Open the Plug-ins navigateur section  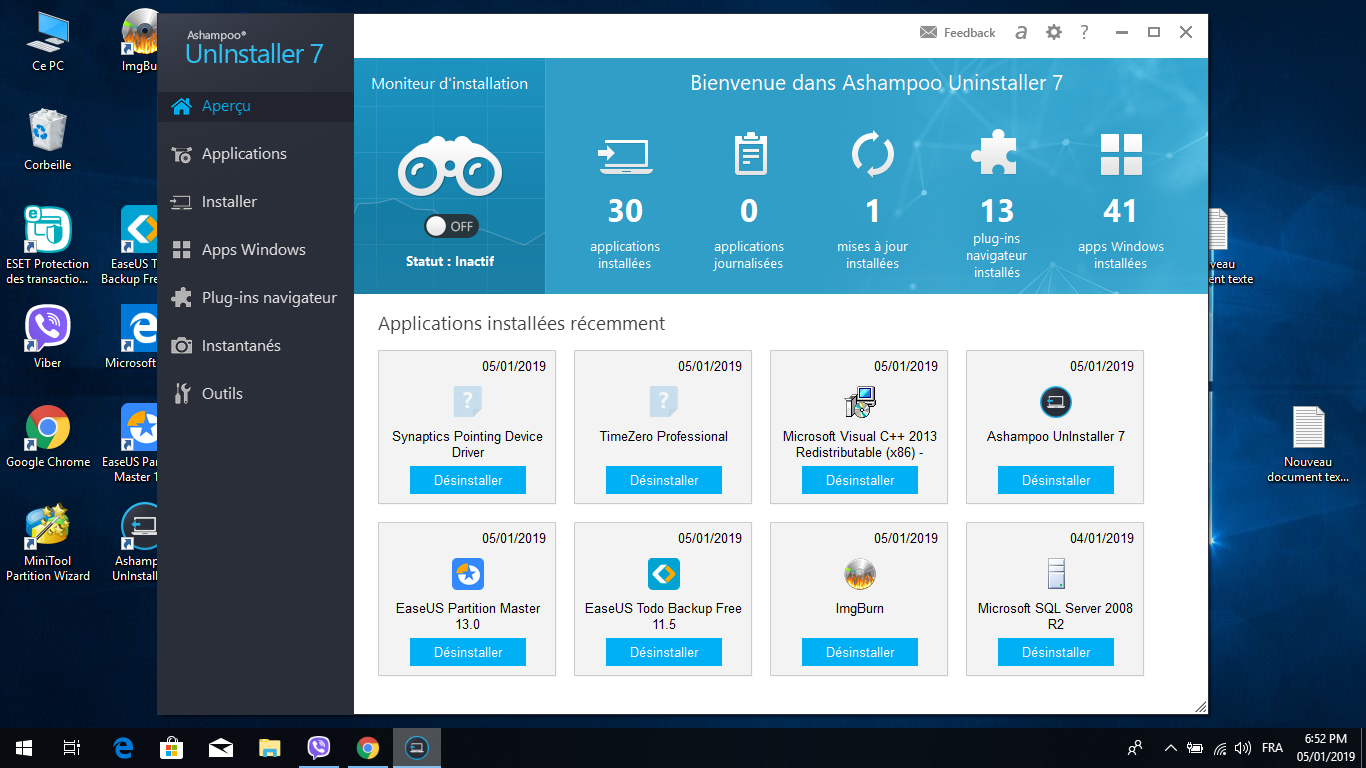[268, 297]
